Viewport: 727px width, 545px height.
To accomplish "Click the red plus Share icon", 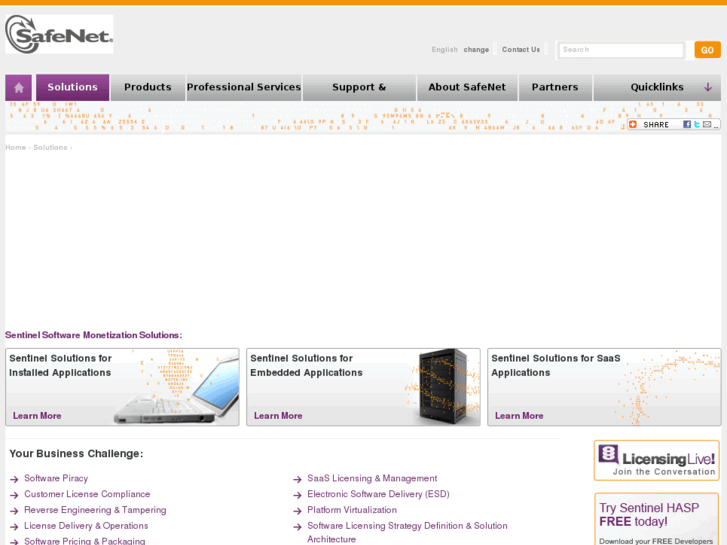I will click(633, 124).
